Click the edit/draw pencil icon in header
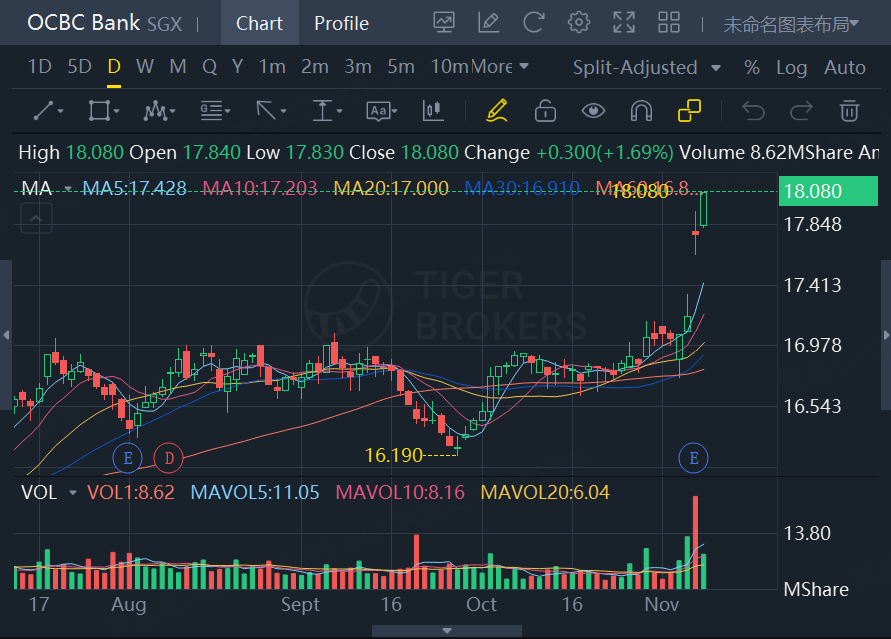This screenshot has height=639, width=891. pyautogui.click(x=489, y=23)
